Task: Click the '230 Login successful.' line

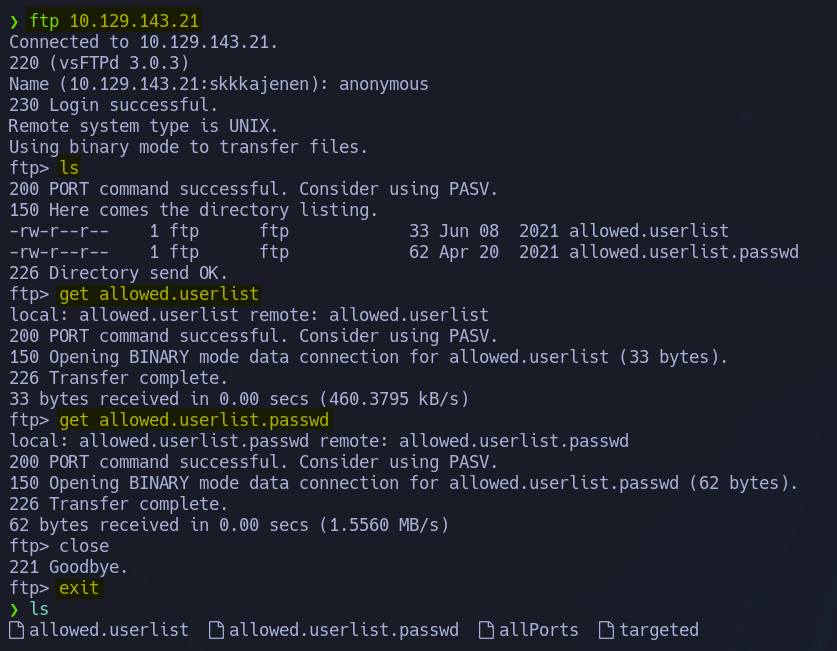Action: click(x=113, y=105)
